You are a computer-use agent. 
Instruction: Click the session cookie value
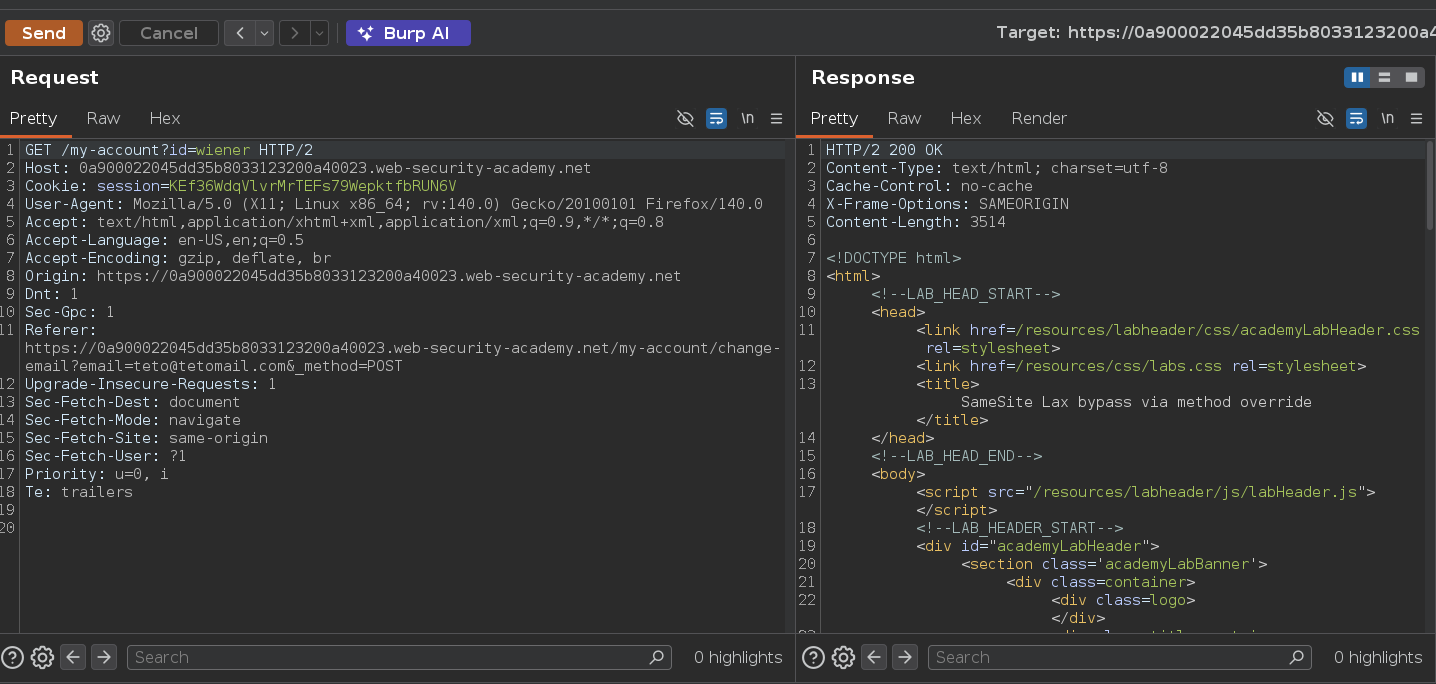312,186
